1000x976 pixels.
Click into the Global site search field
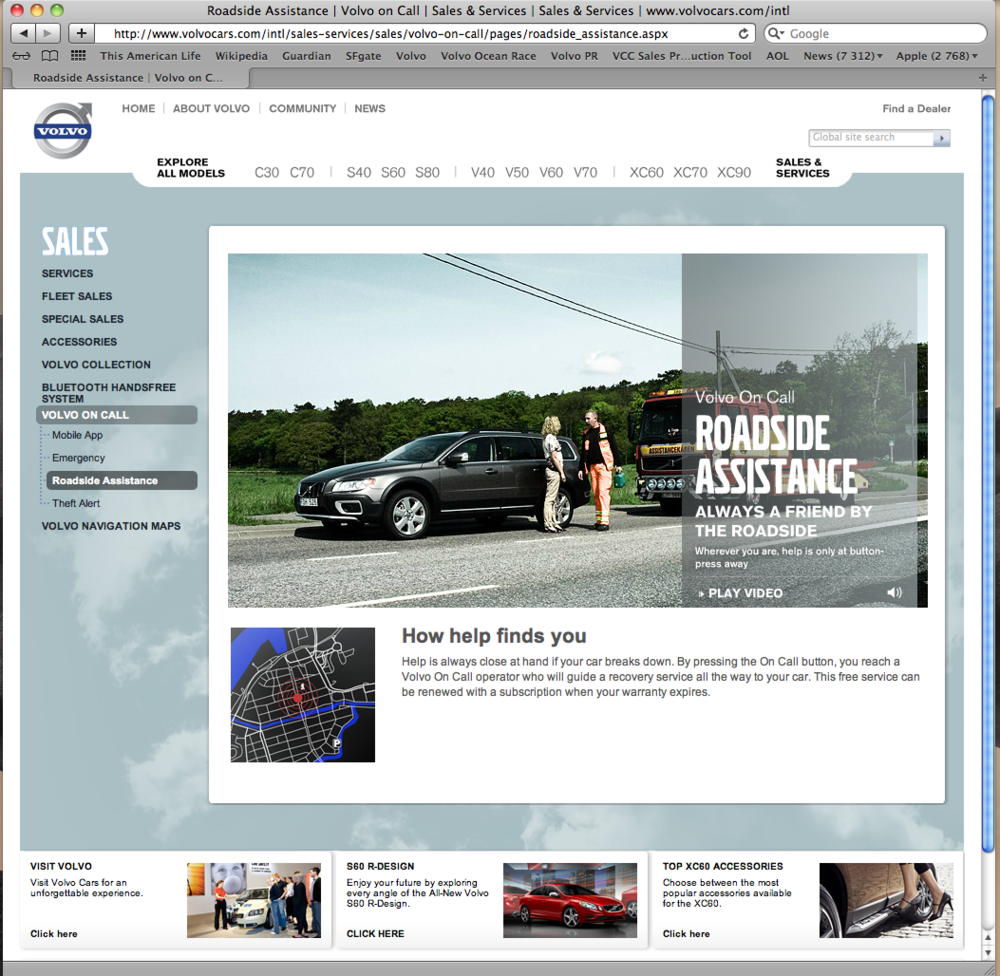pos(870,138)
